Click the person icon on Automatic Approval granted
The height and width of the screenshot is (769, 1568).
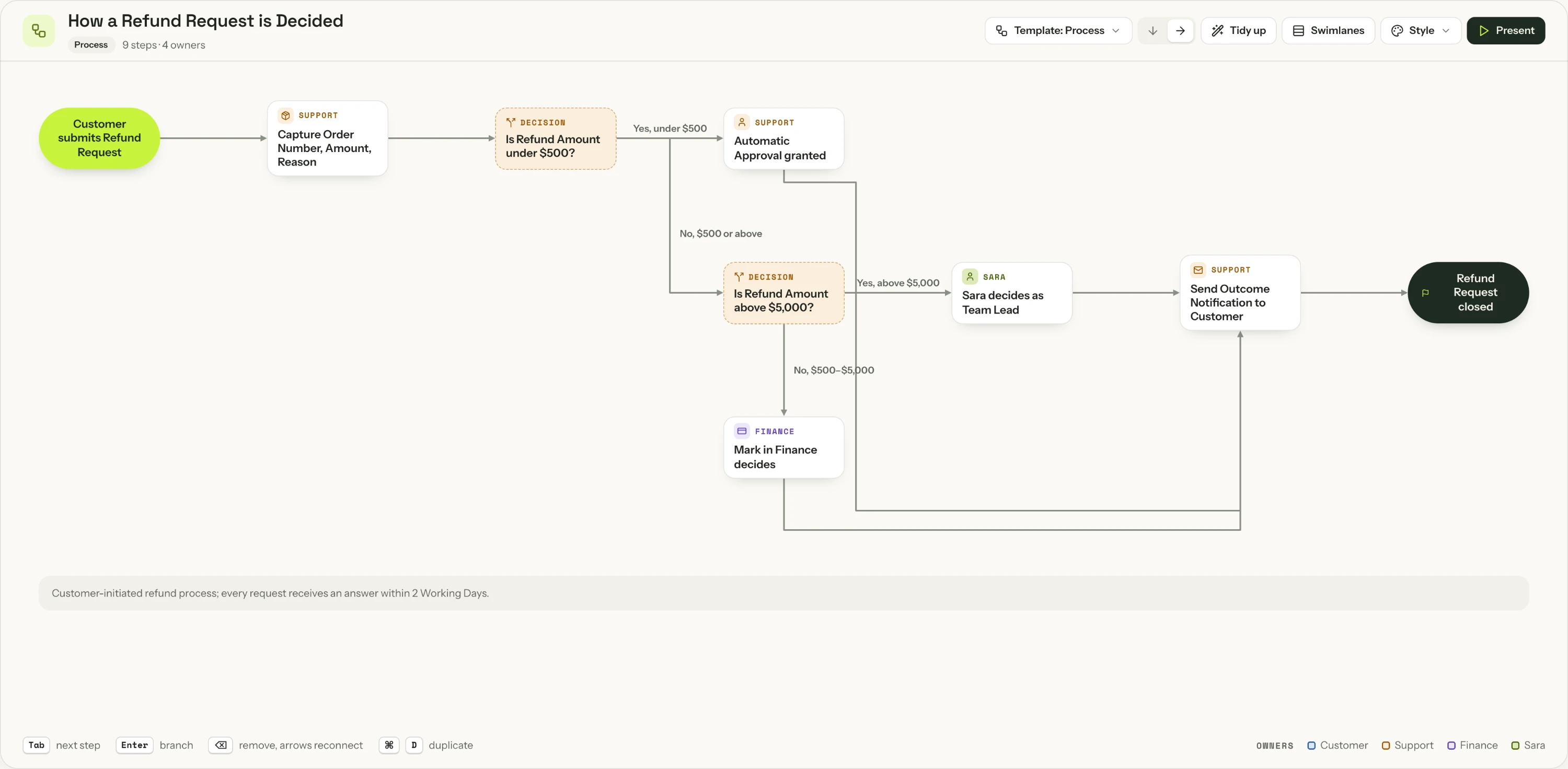point(741,122)
